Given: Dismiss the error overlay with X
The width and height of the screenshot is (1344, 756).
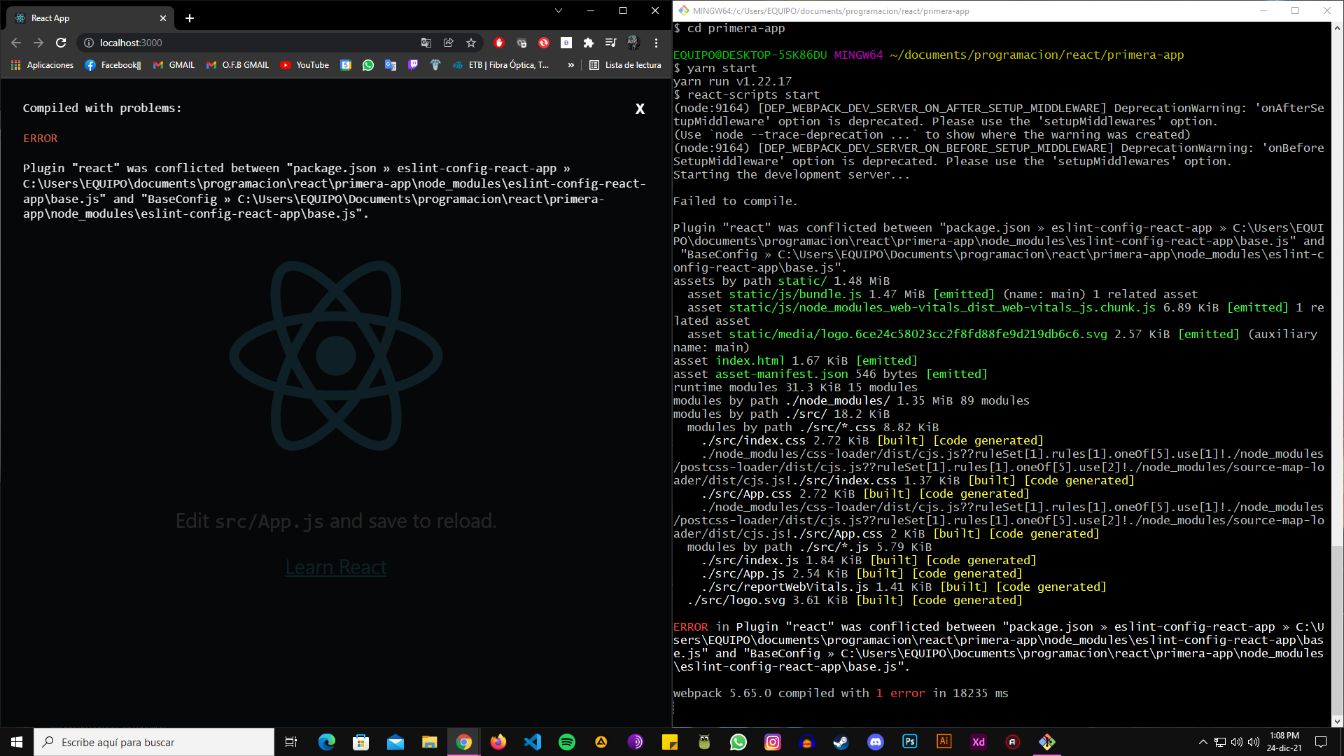Looking at the screenshot, I should click(640, 109).
